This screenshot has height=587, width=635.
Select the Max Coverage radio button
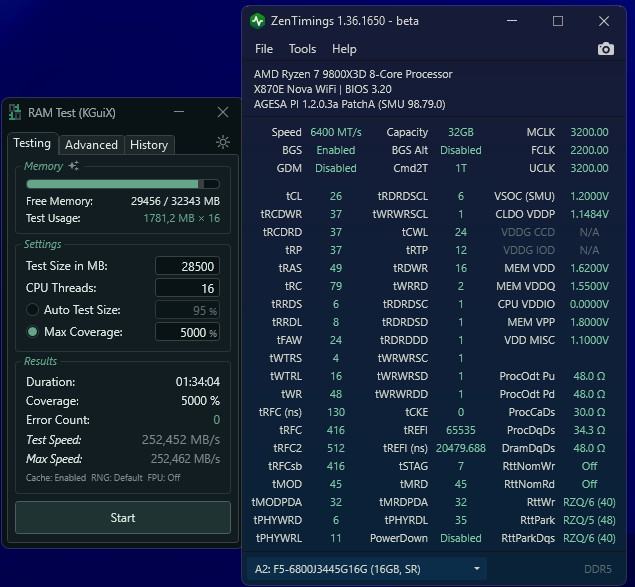[x=32, y=332]
